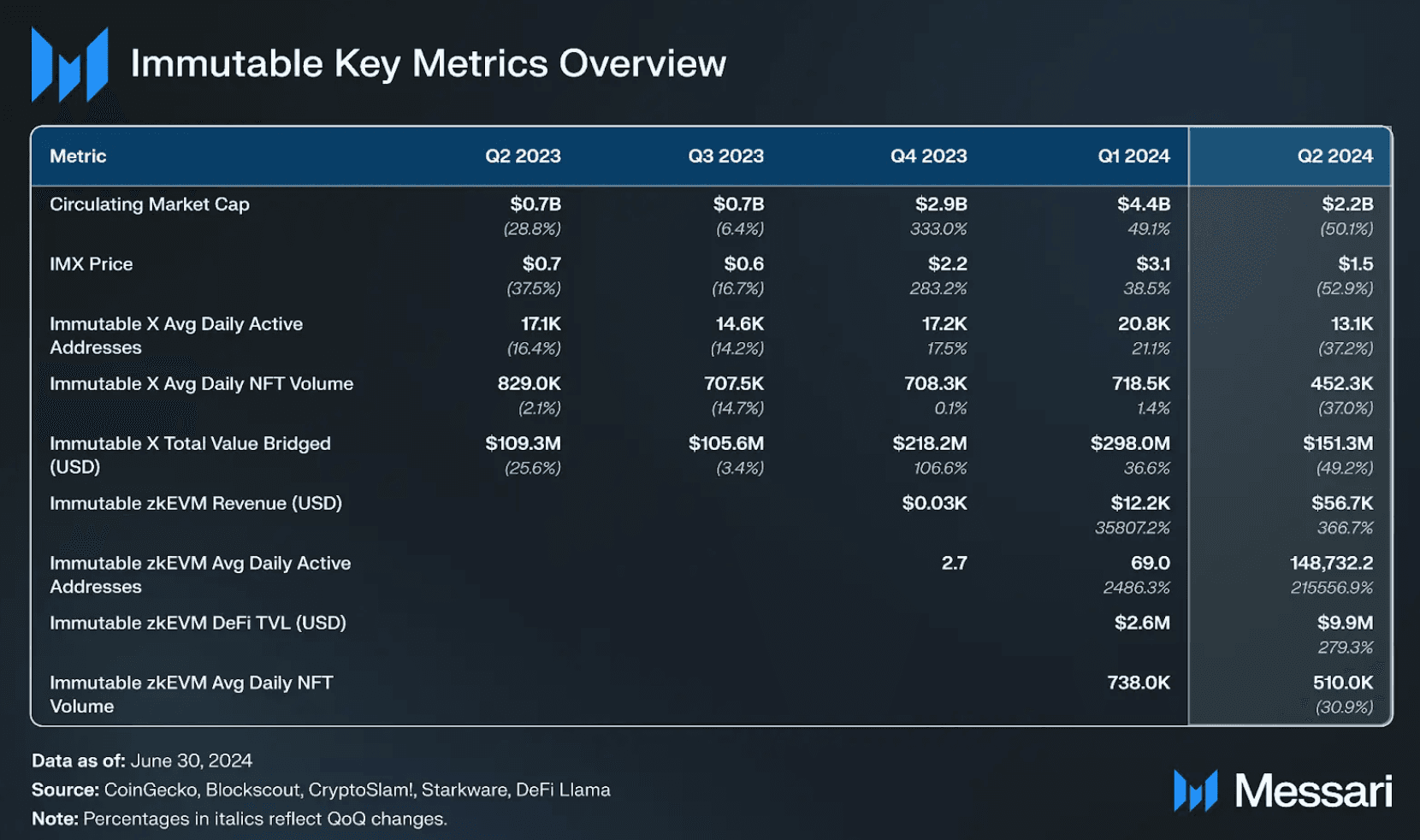Select the 'Q3 2023' column header
This screenshot has height=840, width=1420.
725,156
